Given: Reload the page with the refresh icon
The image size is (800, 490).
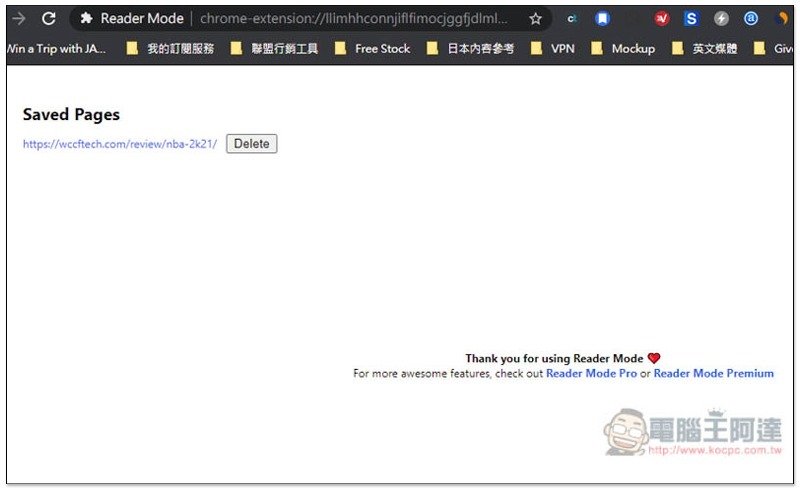Looking at the screenshot, I should (x=48, y=19).
